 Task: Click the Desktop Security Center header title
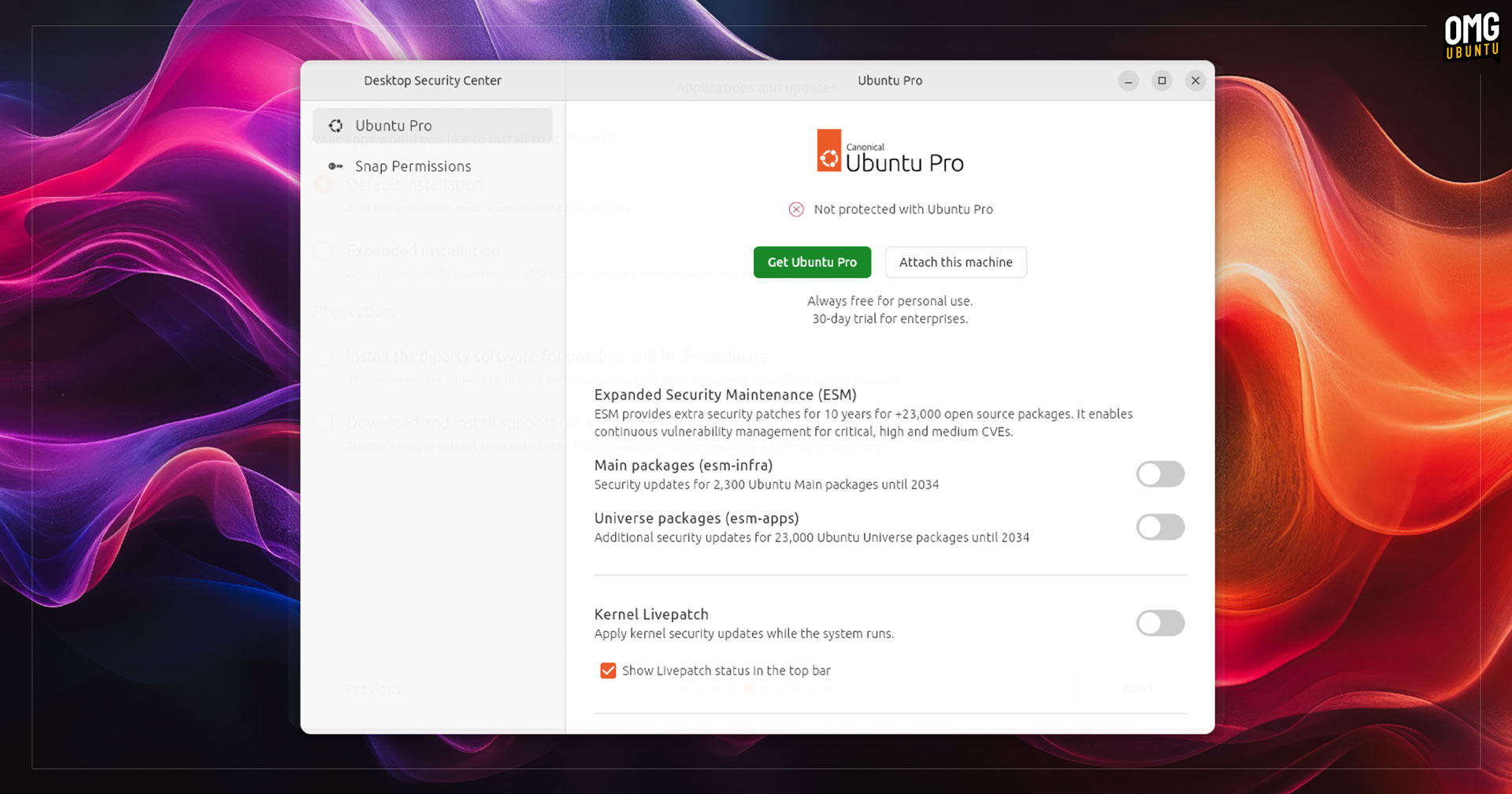point(432,80)
